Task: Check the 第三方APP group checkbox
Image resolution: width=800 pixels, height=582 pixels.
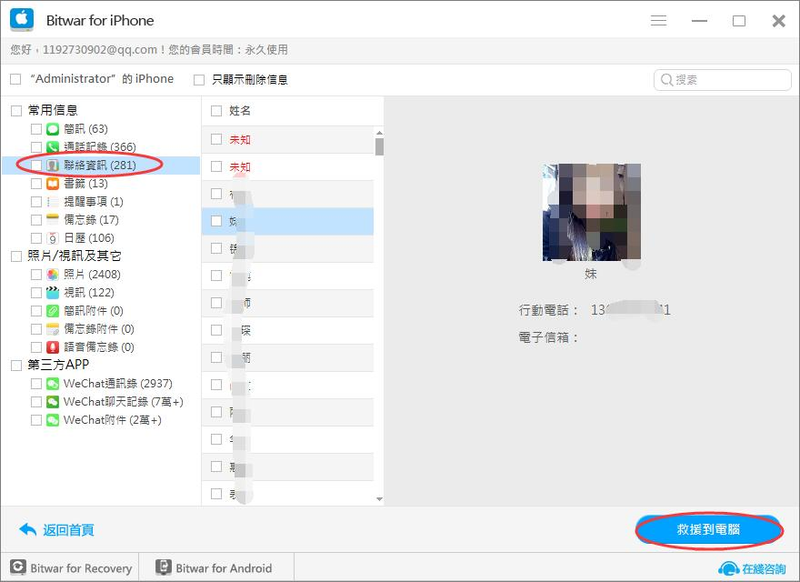Action: [16, 365]
